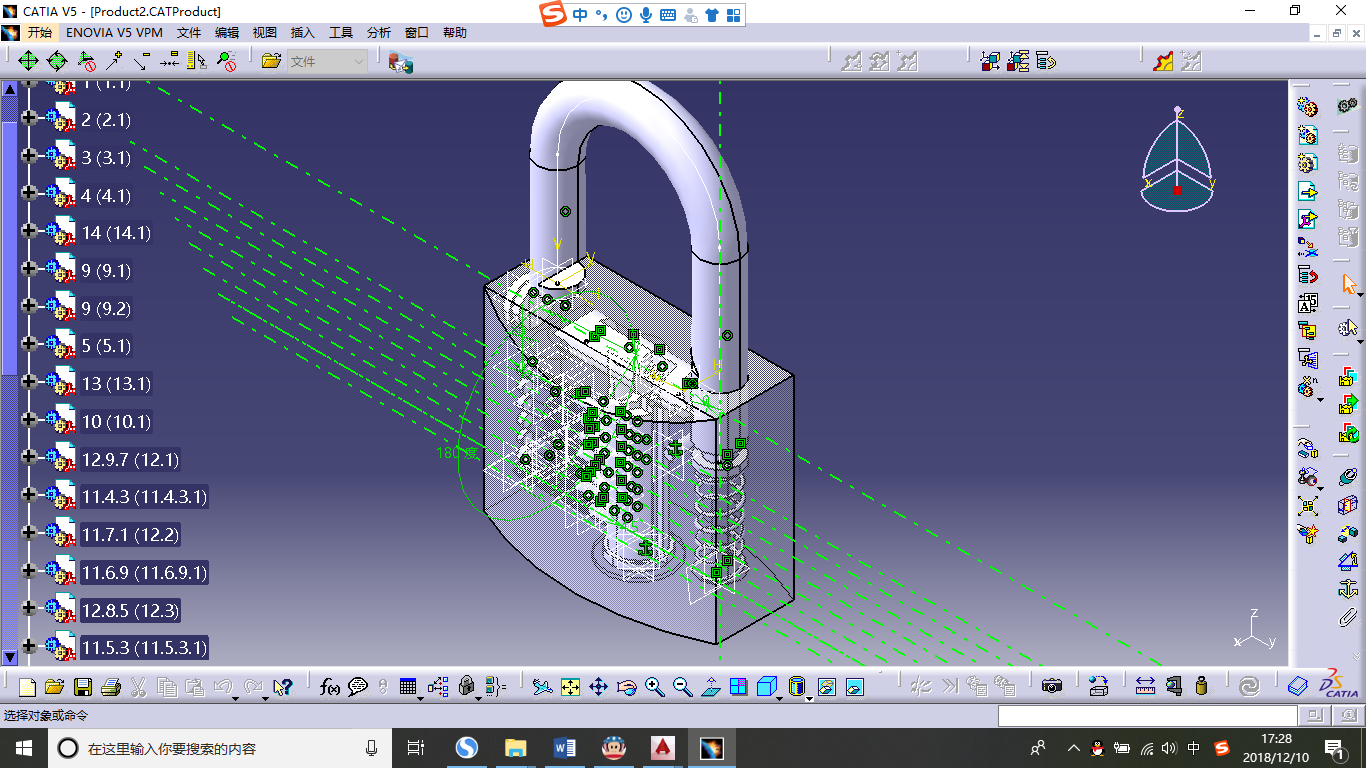Open the dropdown arrow next to the Select arrow tool
The width and height of the screenshot is (1366, 768).
1360,294
